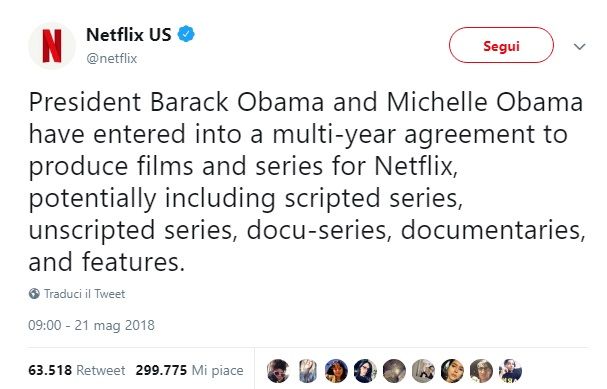Screen dimensions: 607x389
Task: Open the fifth liker's avatar thumbnail
Action: 394,370
